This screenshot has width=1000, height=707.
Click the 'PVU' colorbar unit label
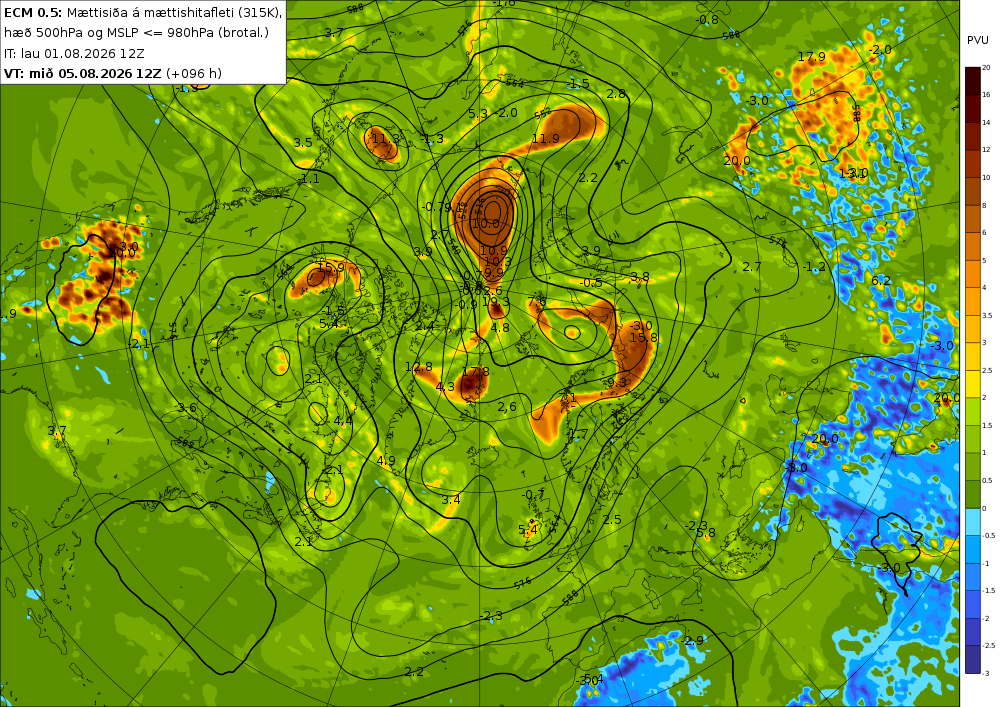point(977,40)
